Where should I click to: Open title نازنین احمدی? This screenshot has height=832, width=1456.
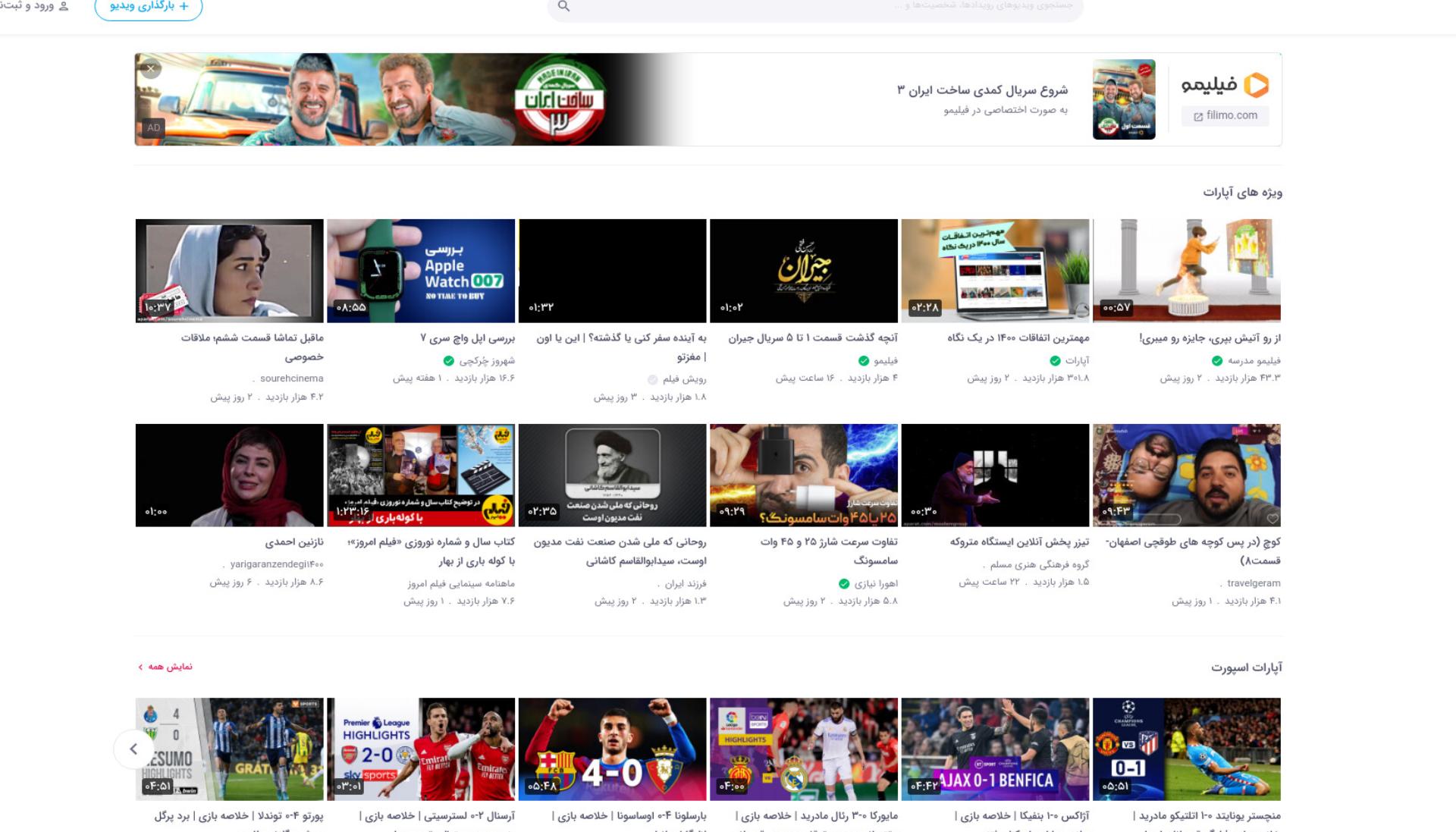pyautogui.click(x=294, y=542)
